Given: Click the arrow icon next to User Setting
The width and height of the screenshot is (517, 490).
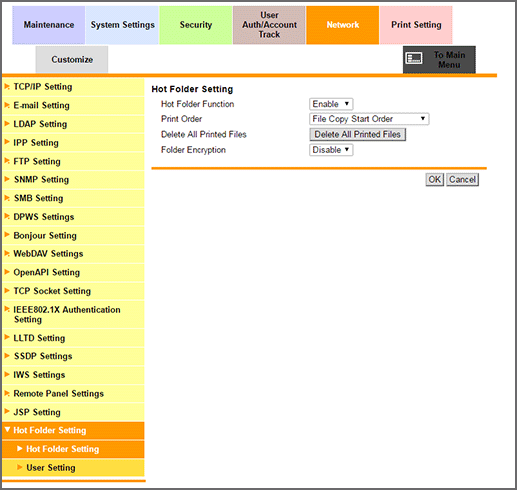Looking at the screenshot, I should pos(19,467).
